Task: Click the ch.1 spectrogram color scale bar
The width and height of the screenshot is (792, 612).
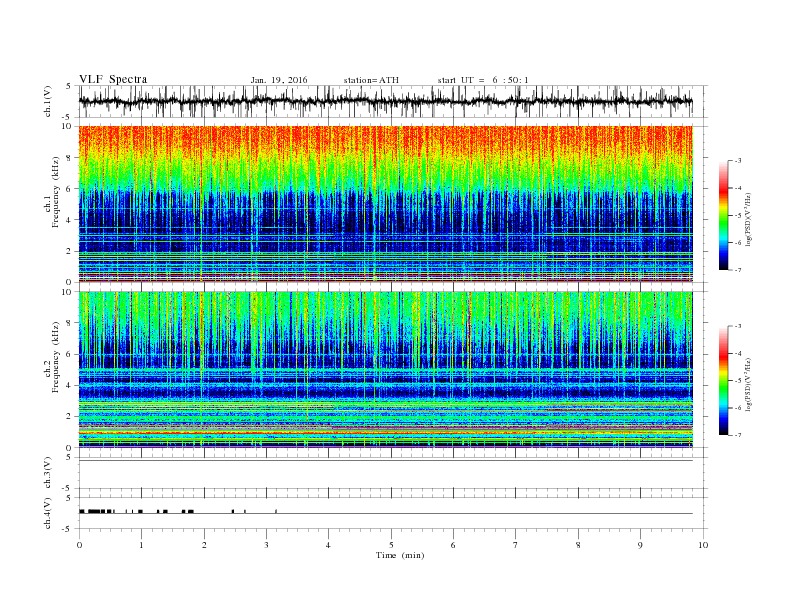Action: click(x=723, y=215)
